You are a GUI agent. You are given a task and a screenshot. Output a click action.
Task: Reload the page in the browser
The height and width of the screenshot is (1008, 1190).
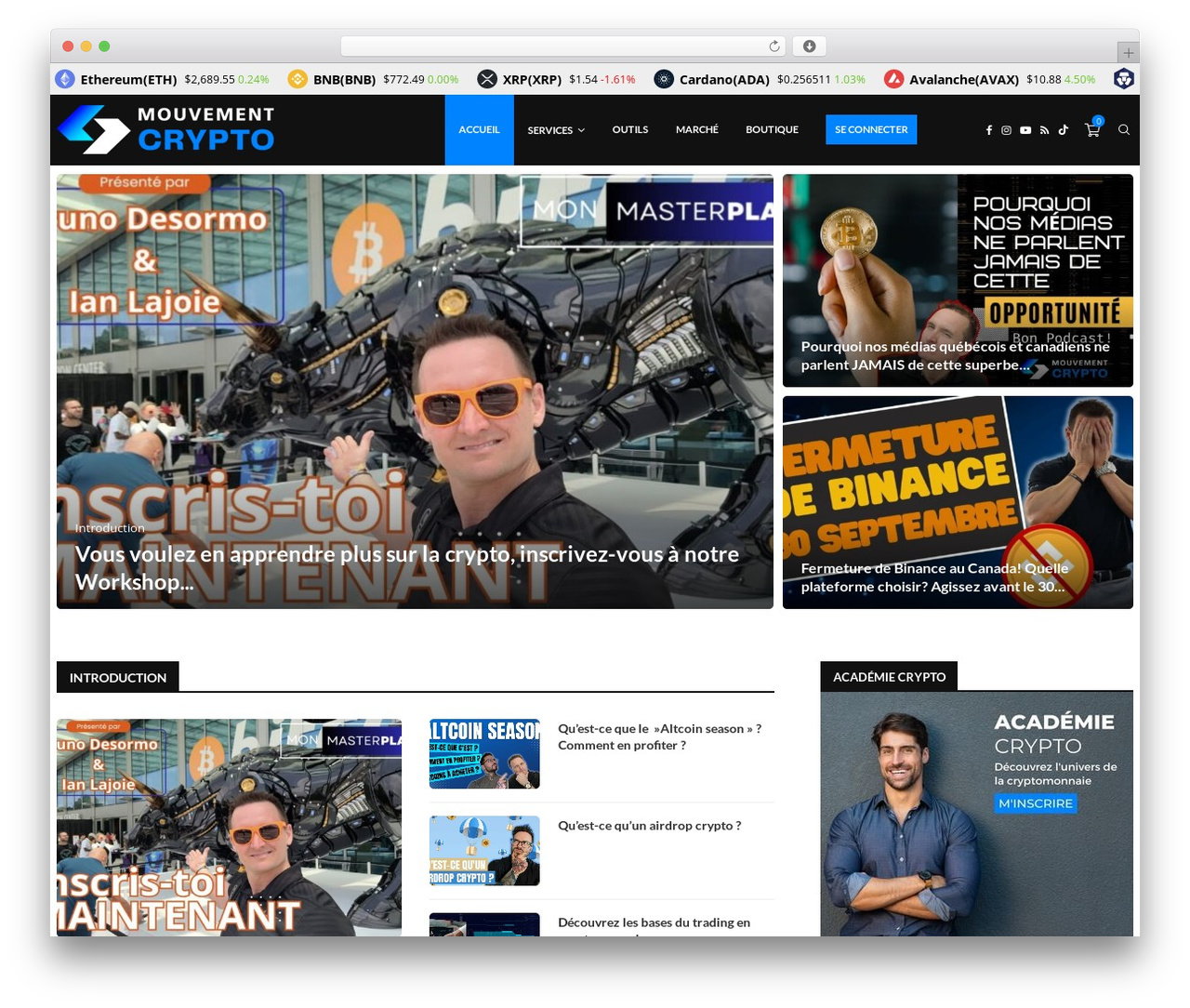774,46
